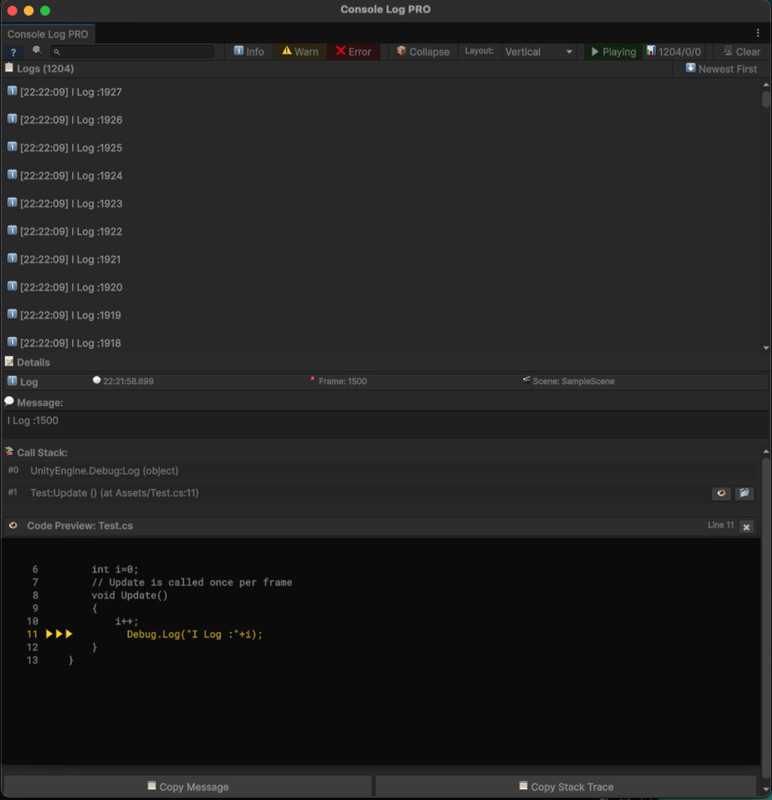Screen dimensions: 772x800
Task: Click details panel scrollbar track
Action: pos(766,620)
